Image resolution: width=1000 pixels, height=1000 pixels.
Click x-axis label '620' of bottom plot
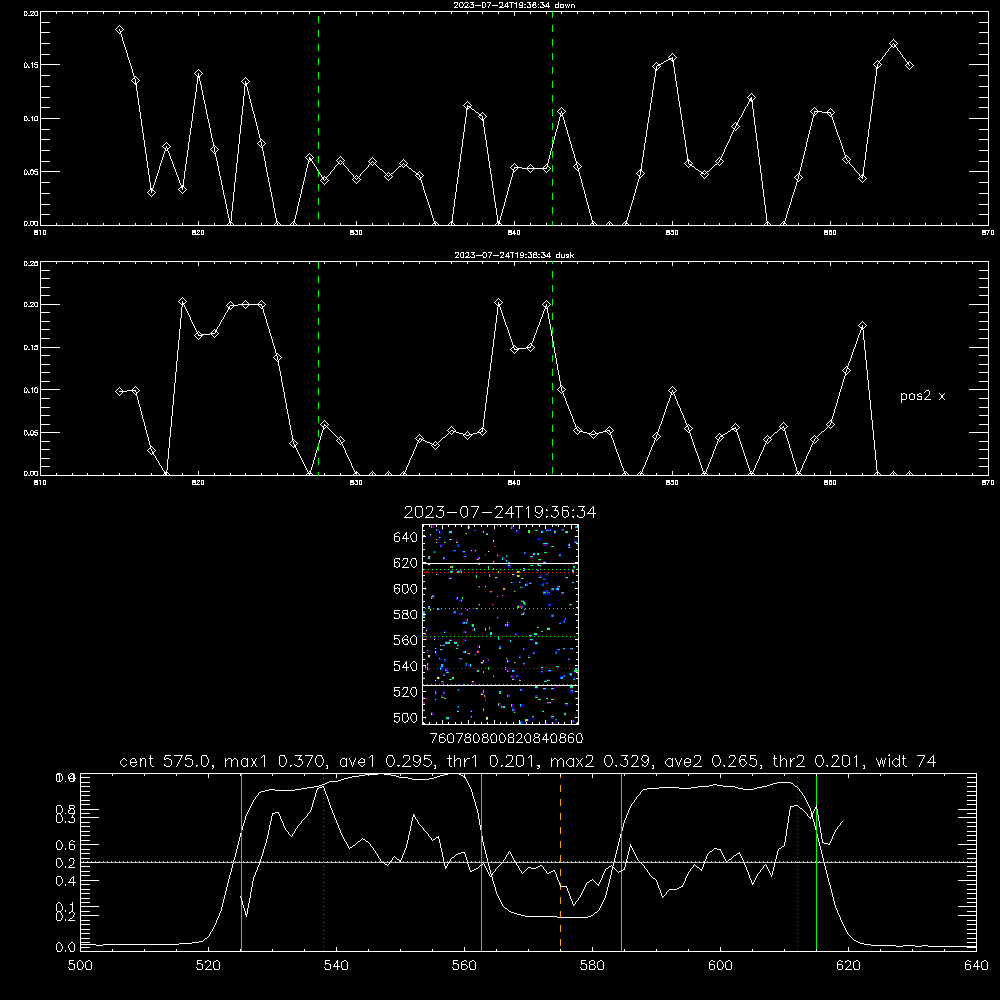coord(848,966)
